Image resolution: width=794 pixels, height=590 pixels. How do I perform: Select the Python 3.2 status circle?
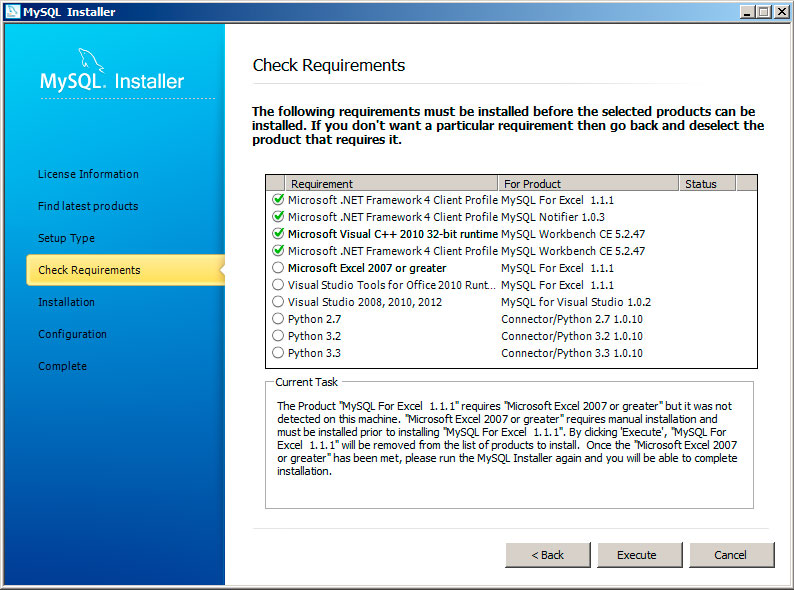point(278,336)
